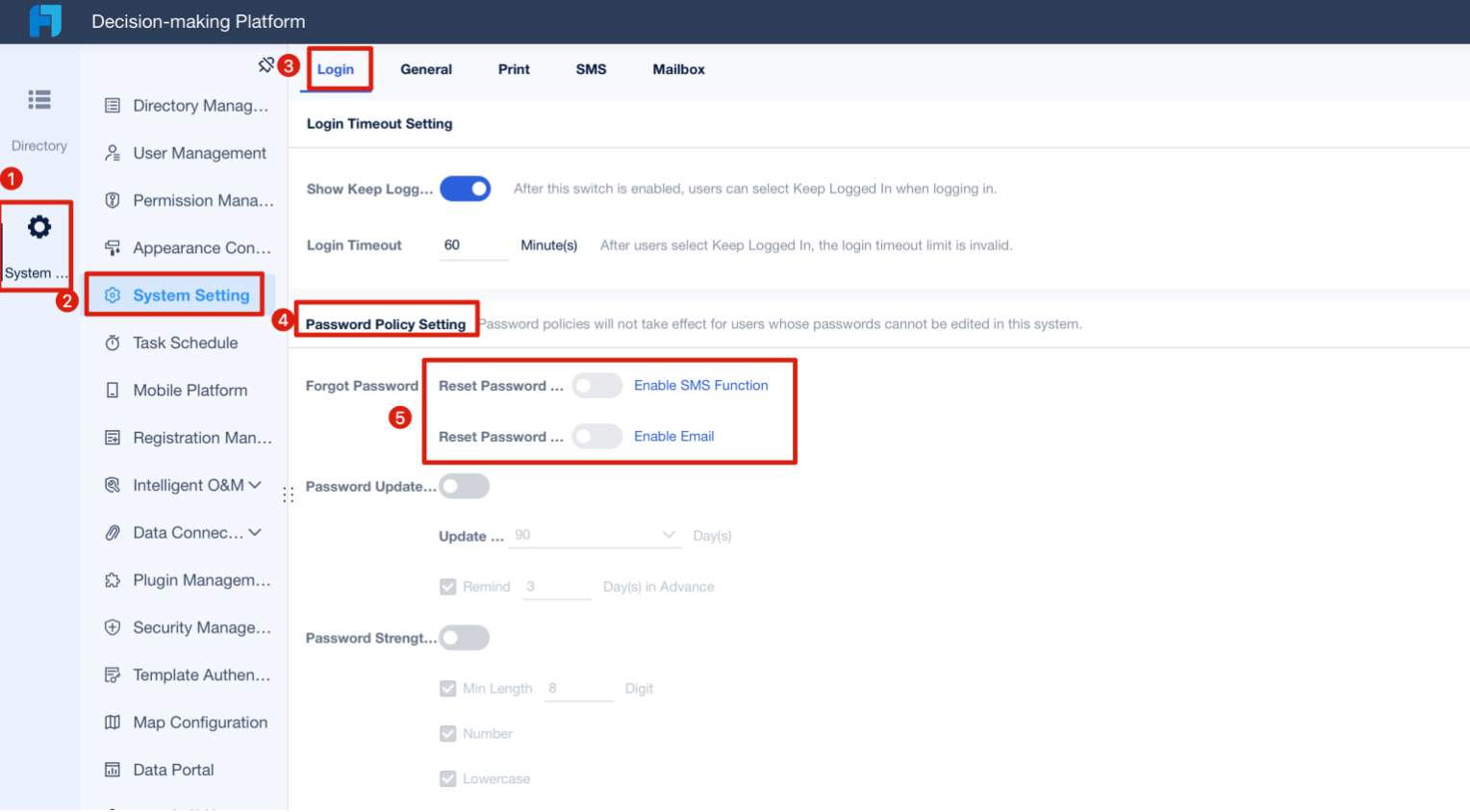
Task: Select the User Management icon
Action: point(113,152)
